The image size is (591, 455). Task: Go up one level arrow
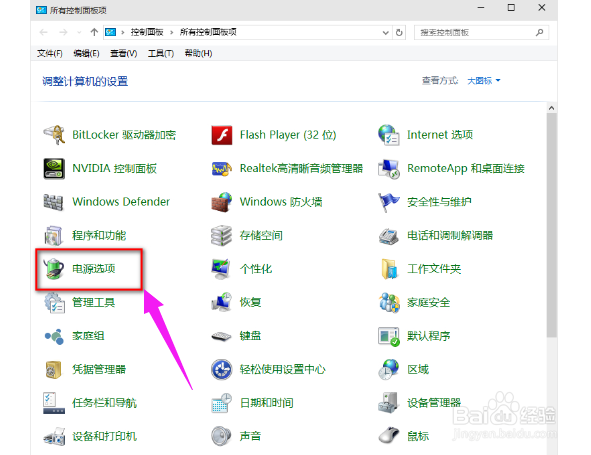point(94,32)
